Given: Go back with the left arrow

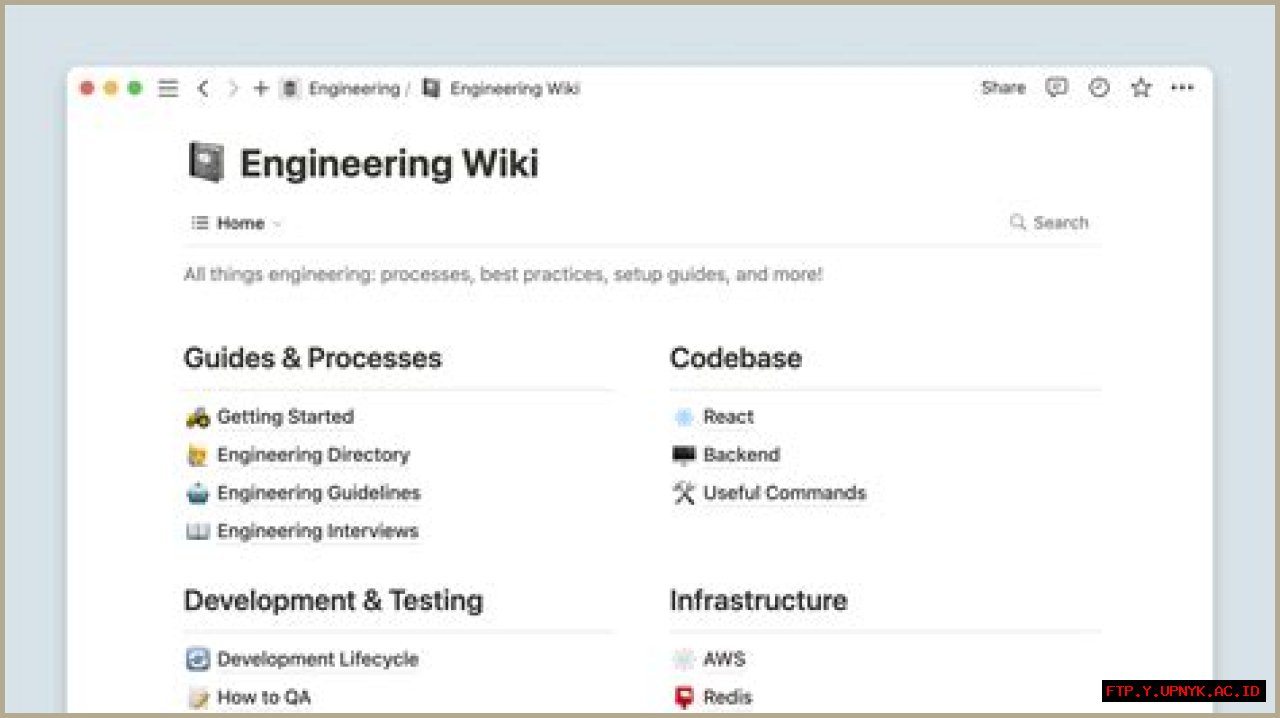Looking at the screenshot, I should [x=203, y=88].
